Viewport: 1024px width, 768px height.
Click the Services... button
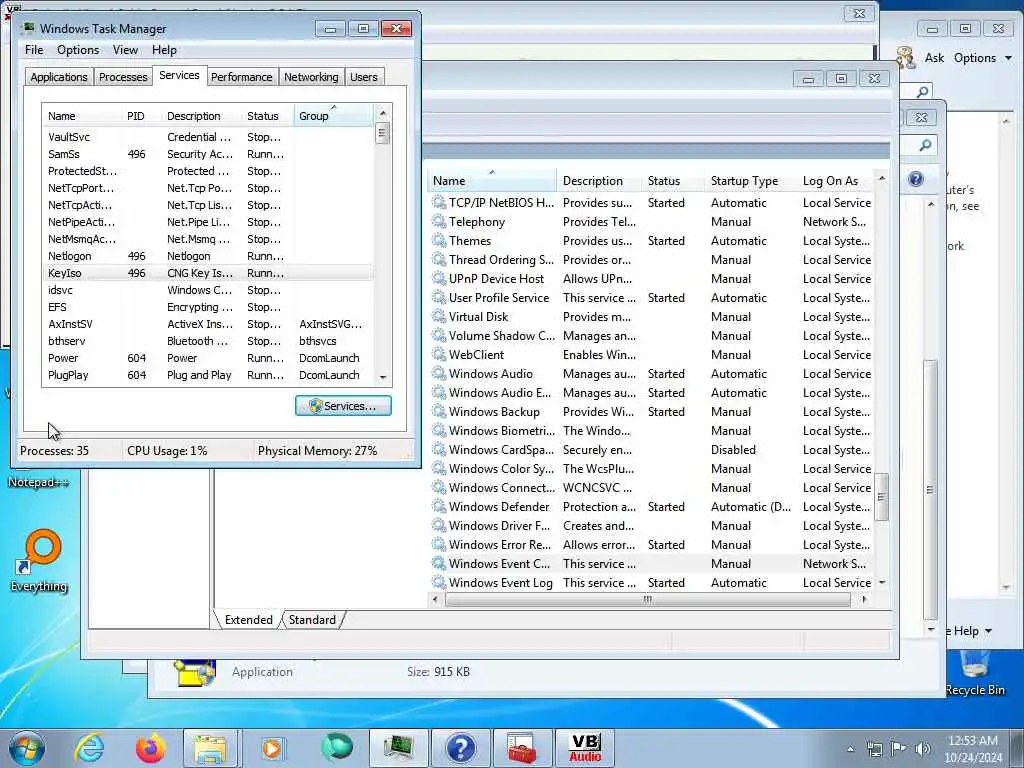coord(344,406)
